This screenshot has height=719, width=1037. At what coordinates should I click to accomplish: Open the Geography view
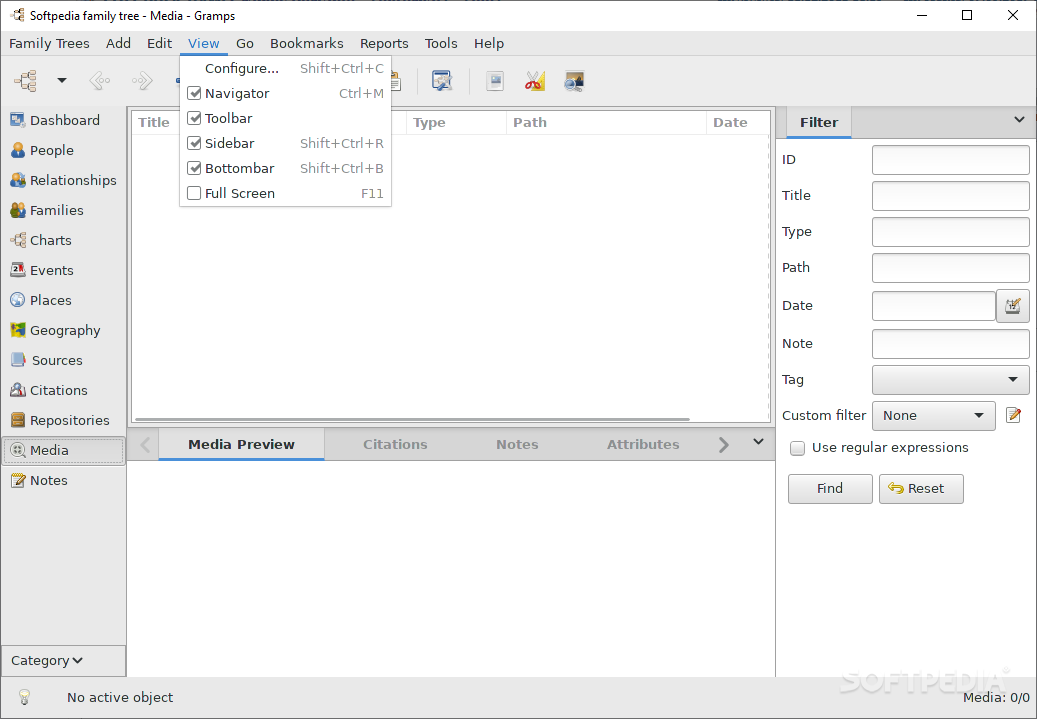click(x=63, y=330)
